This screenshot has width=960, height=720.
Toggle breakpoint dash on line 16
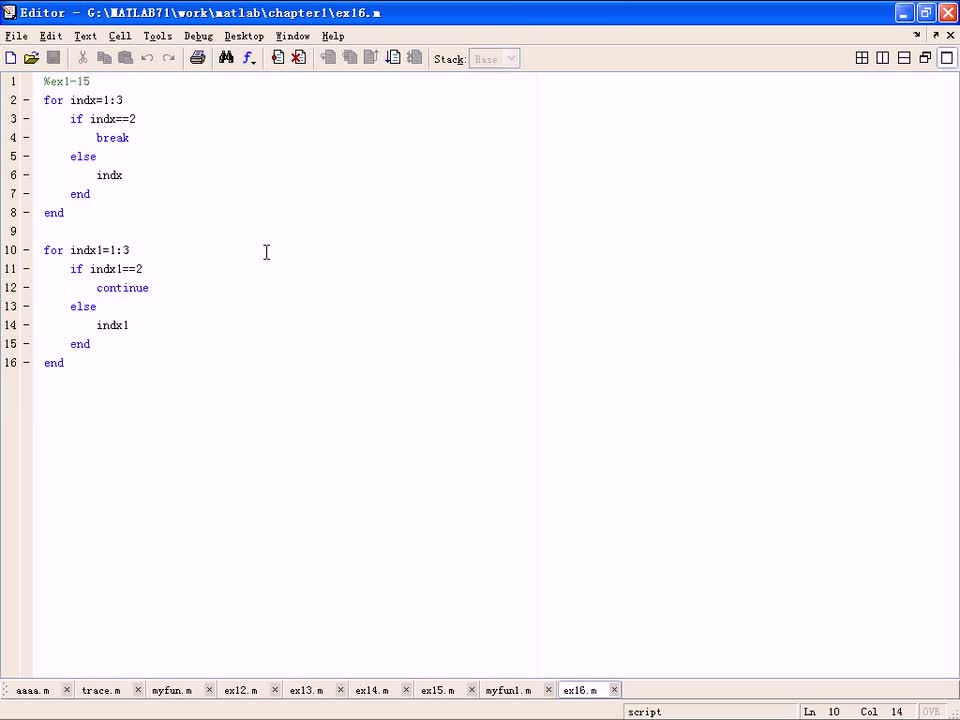26,362
